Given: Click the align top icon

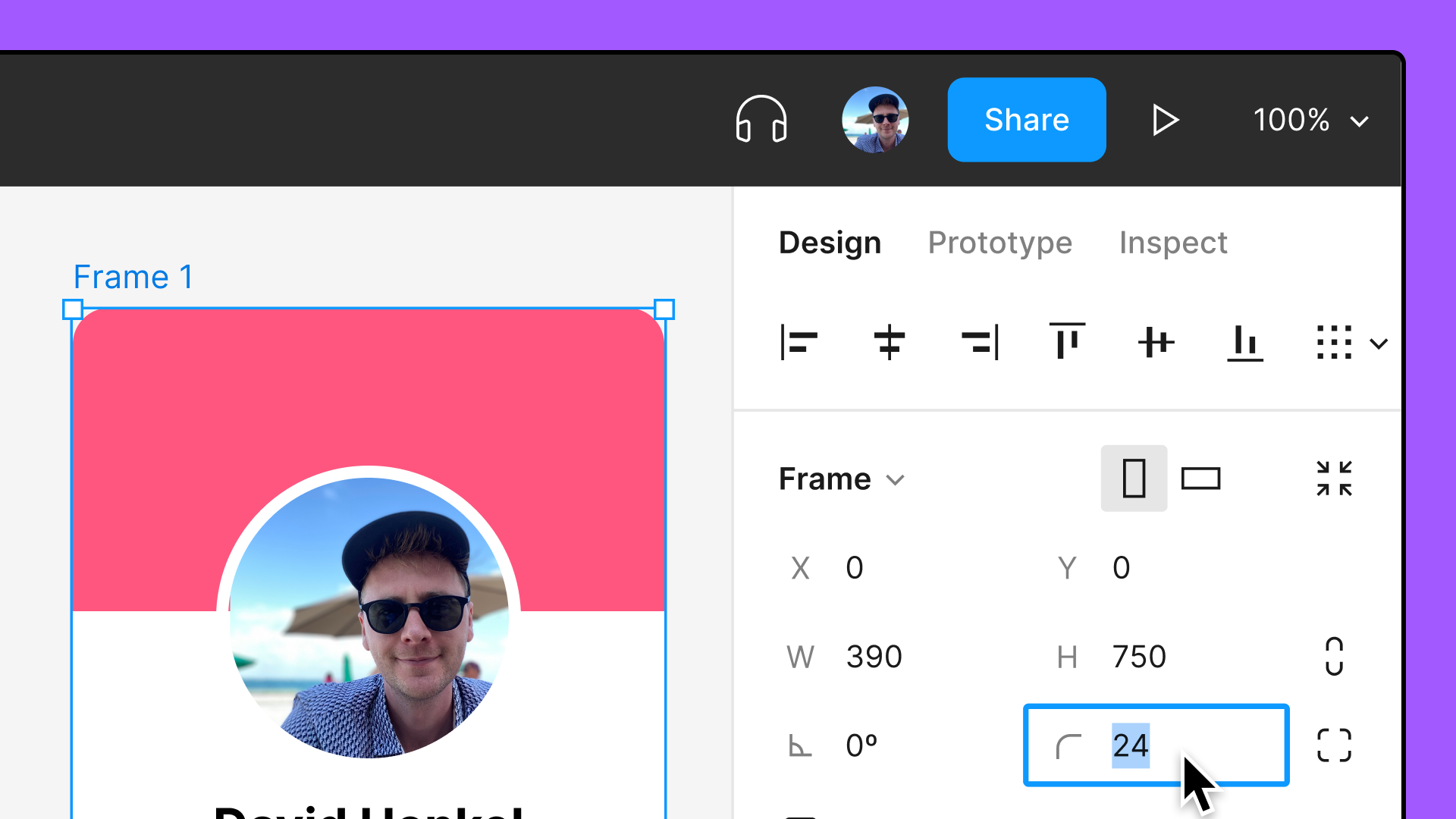Looking at the screenshot, I should [1067, 341].
